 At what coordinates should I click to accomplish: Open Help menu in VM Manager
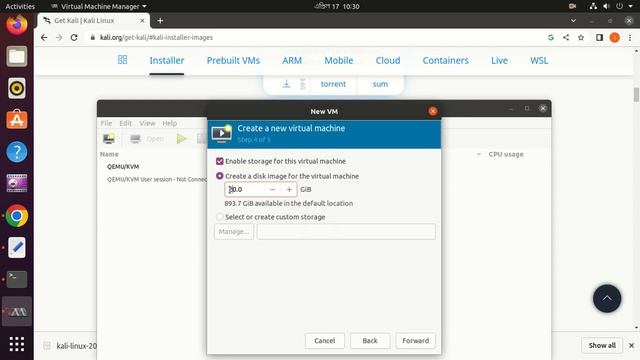(169, 123)
